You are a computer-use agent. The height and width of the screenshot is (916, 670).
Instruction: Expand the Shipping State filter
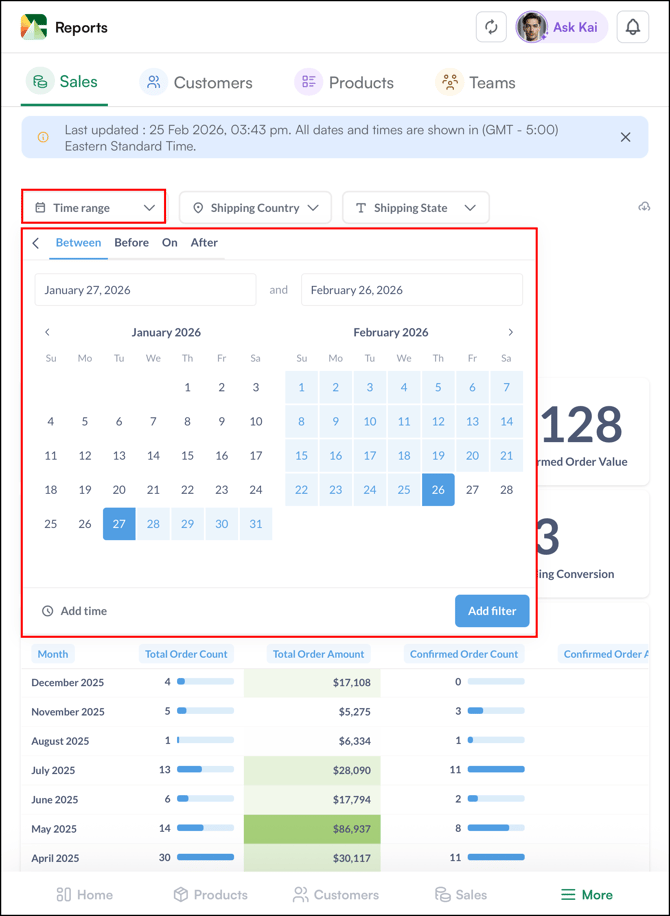(415, 208)
